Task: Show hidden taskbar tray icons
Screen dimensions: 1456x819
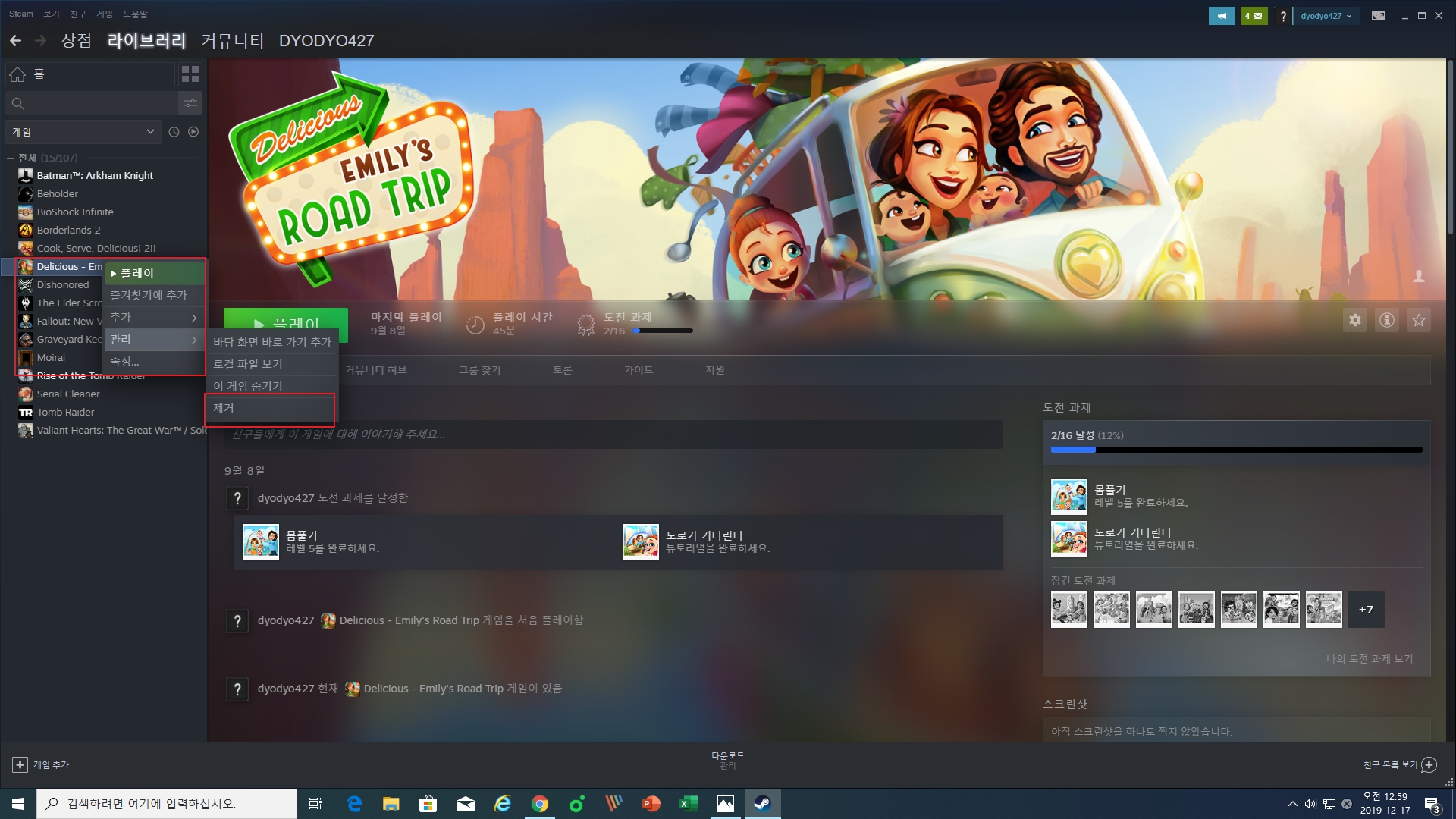Action: 1292,804
